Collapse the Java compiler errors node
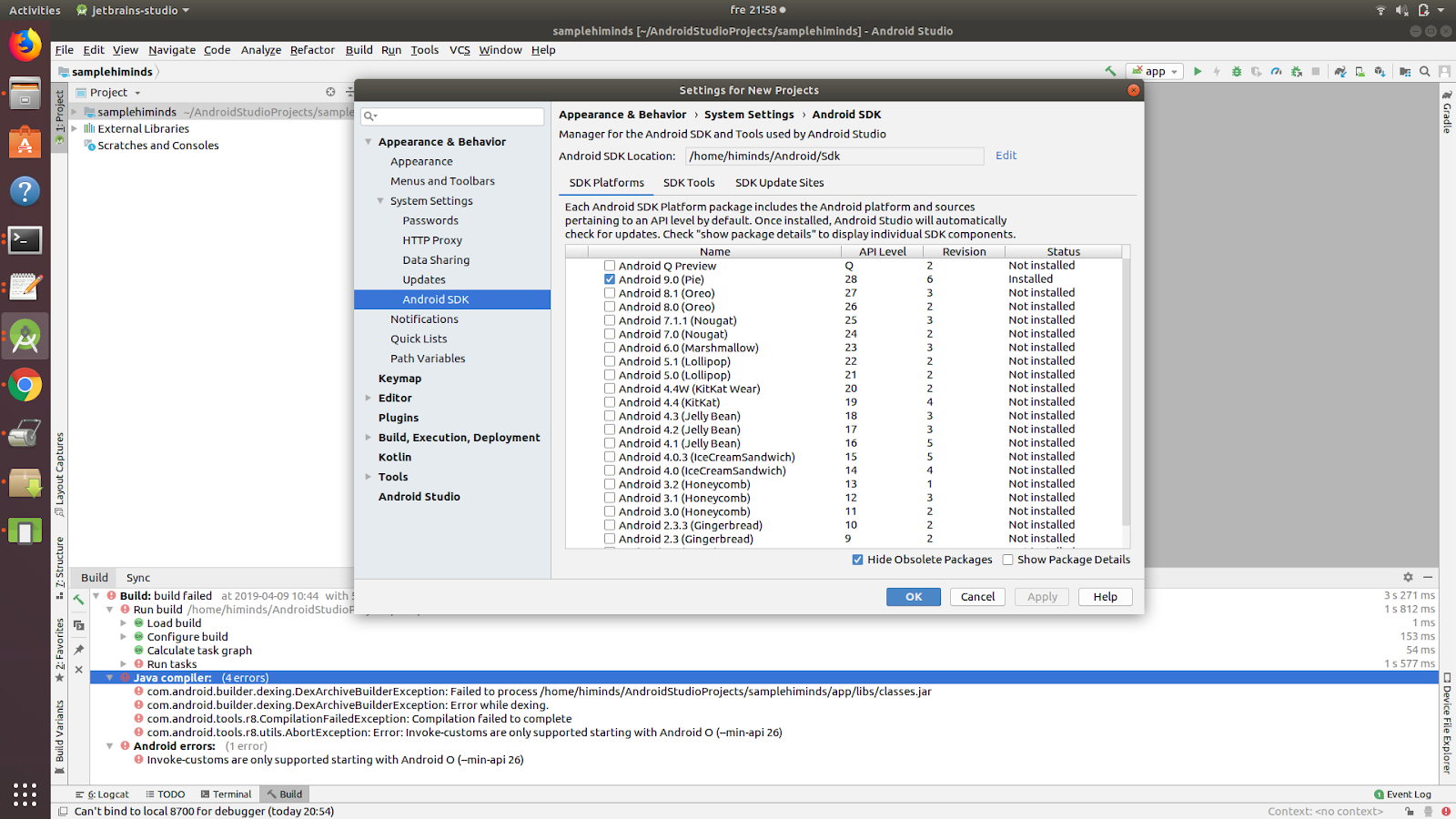The width and height of the screenshot is (1456, 819). (110, 678)
